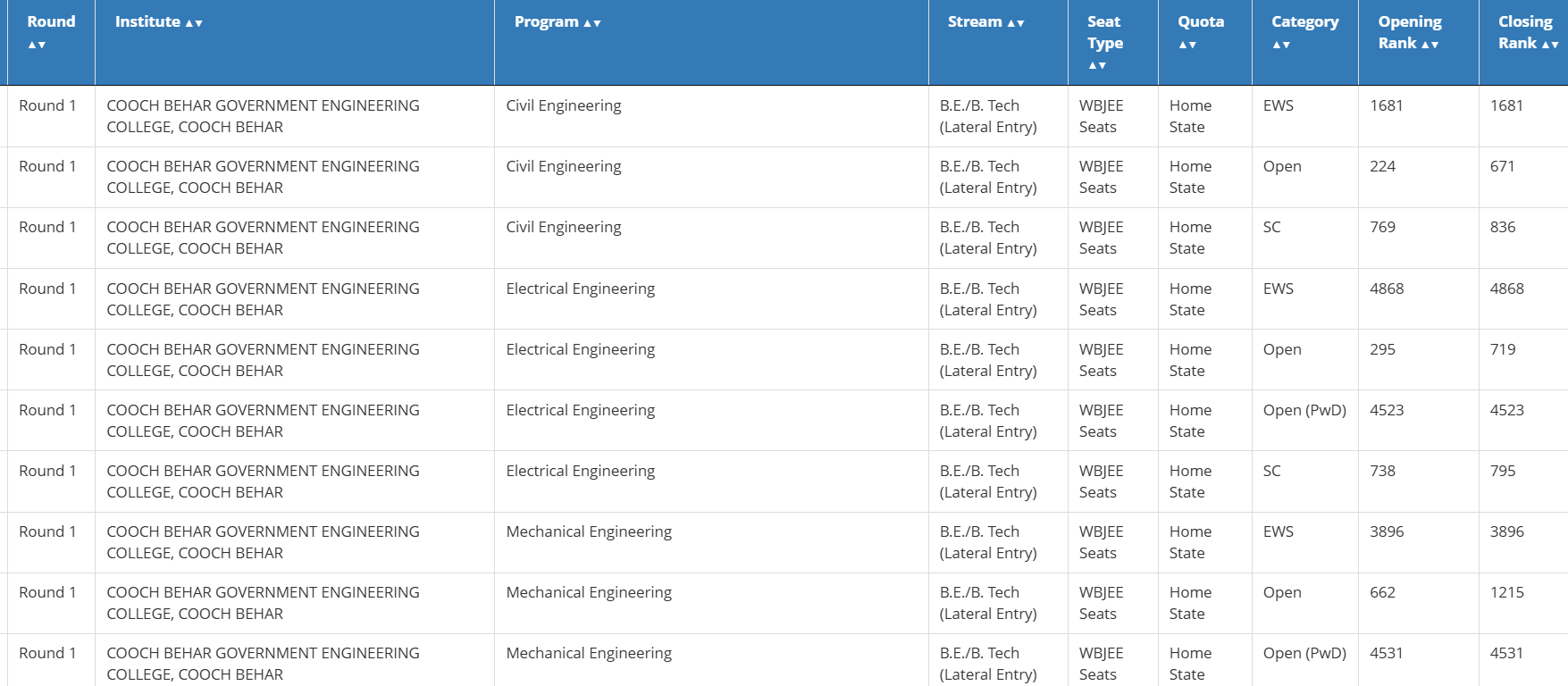This screenshot has height=686, width=1568.
Task: Click the Category column header label
Action: coord(1305,21)
